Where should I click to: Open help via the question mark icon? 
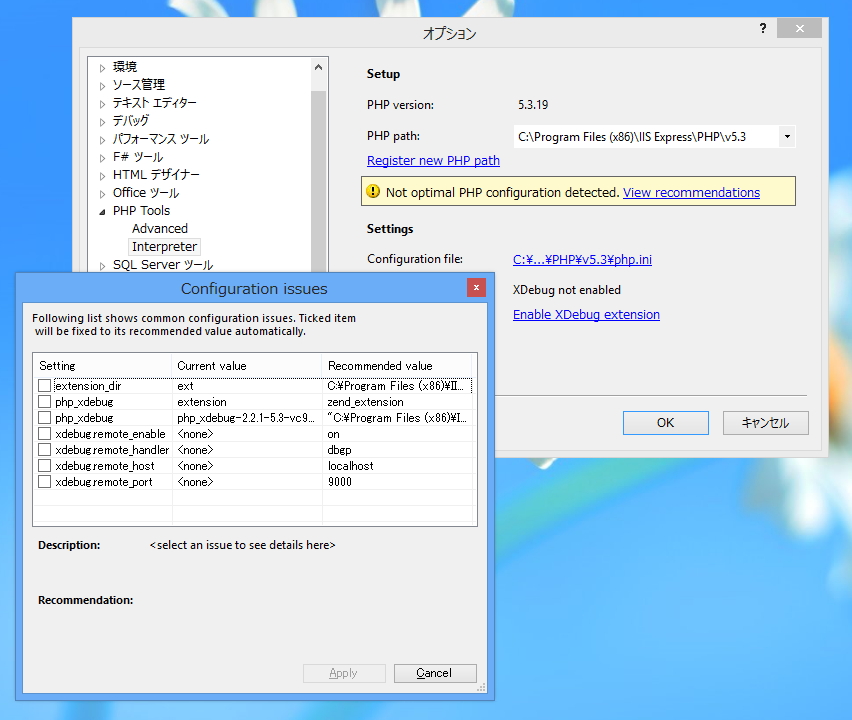[762, 28]
